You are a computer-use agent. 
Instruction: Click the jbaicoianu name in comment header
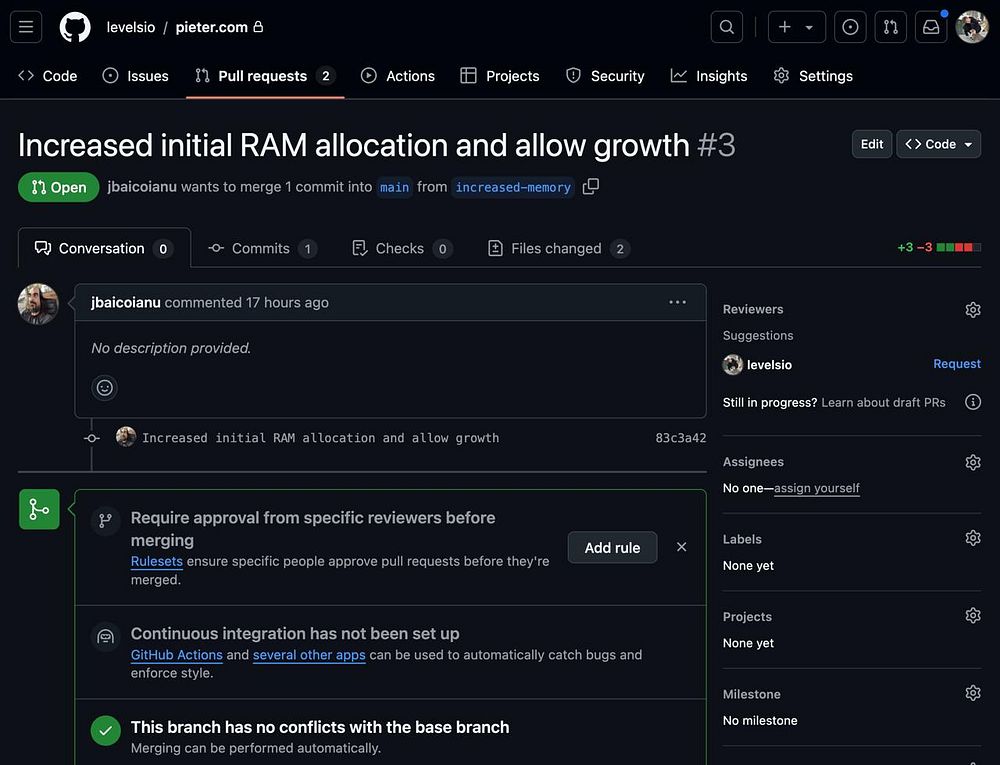[x=126, y=302]
